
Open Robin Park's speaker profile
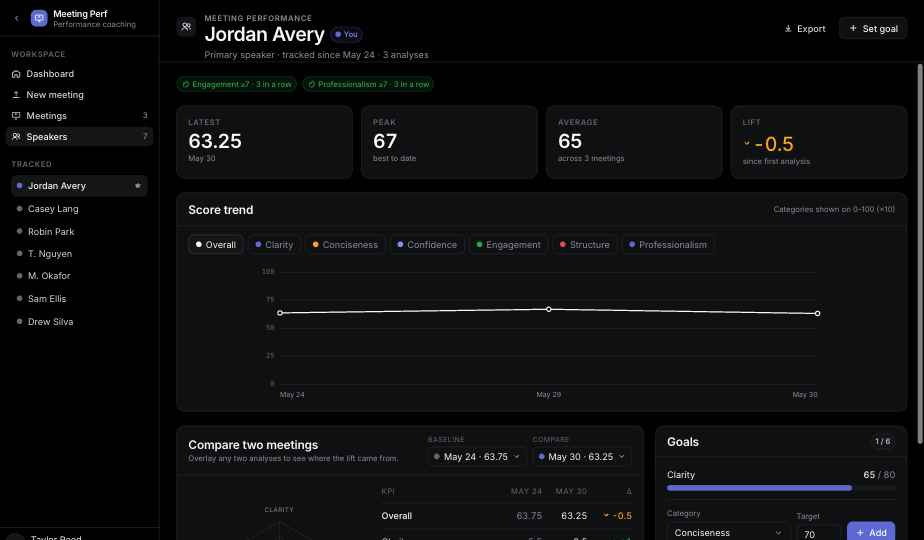point(80,232)
